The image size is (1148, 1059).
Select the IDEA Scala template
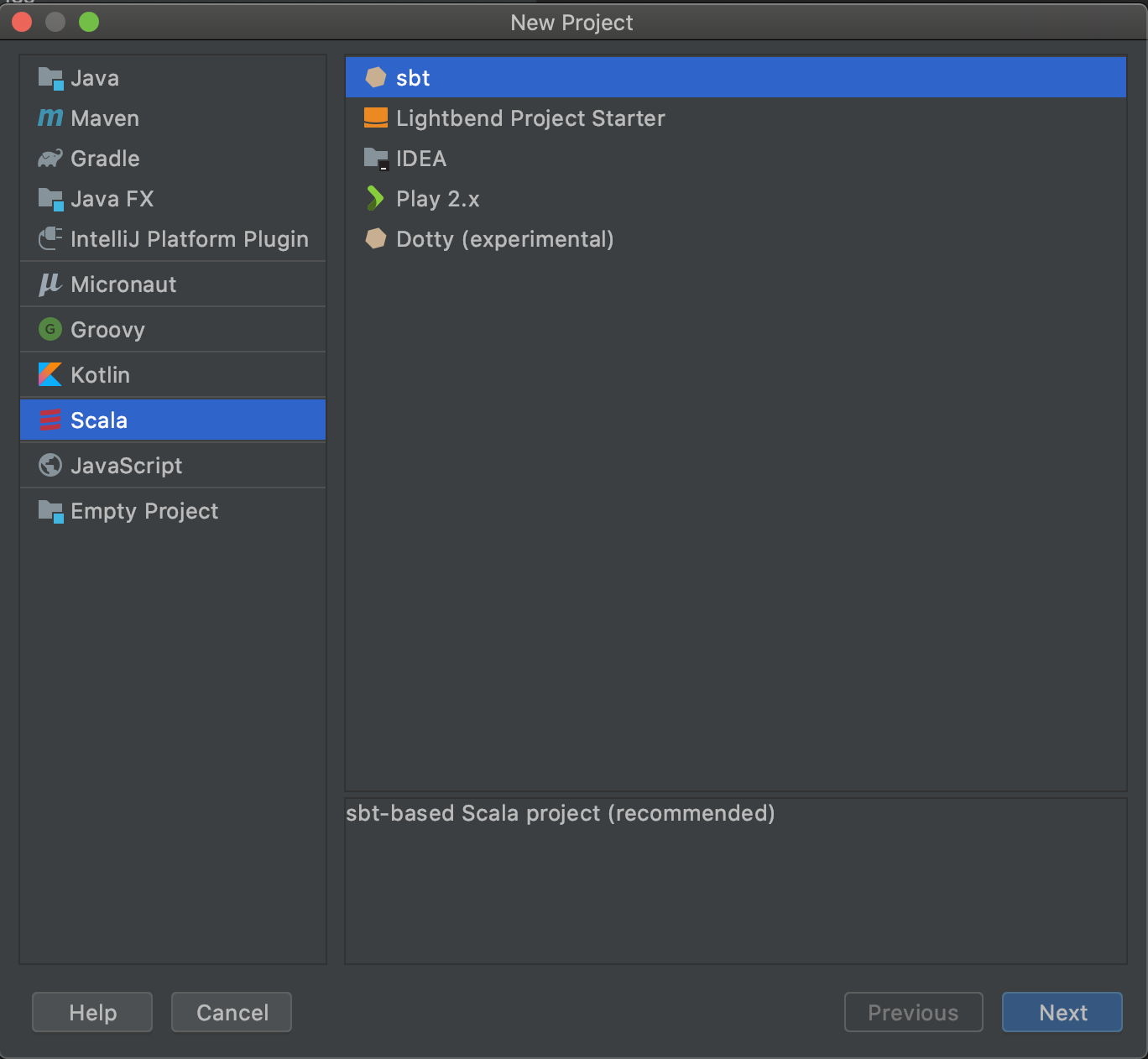[x=736, y=159]
